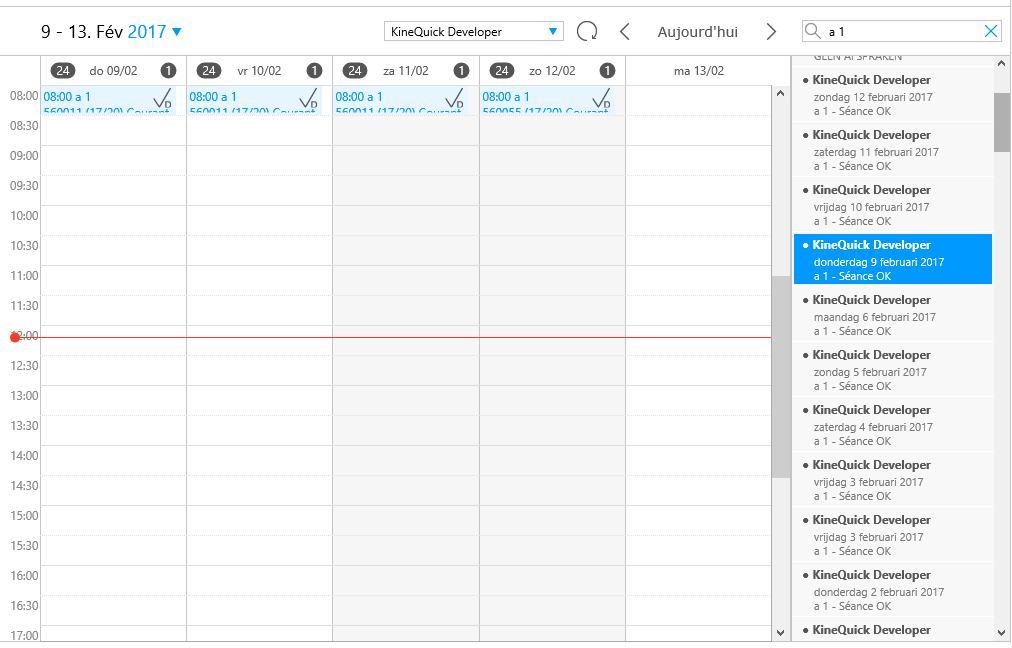Image resolution: width=1012 pixels, height=648 pixels.
Task: Click the 24 badge beside vr 10/02
Action: (x=208, y=70)
